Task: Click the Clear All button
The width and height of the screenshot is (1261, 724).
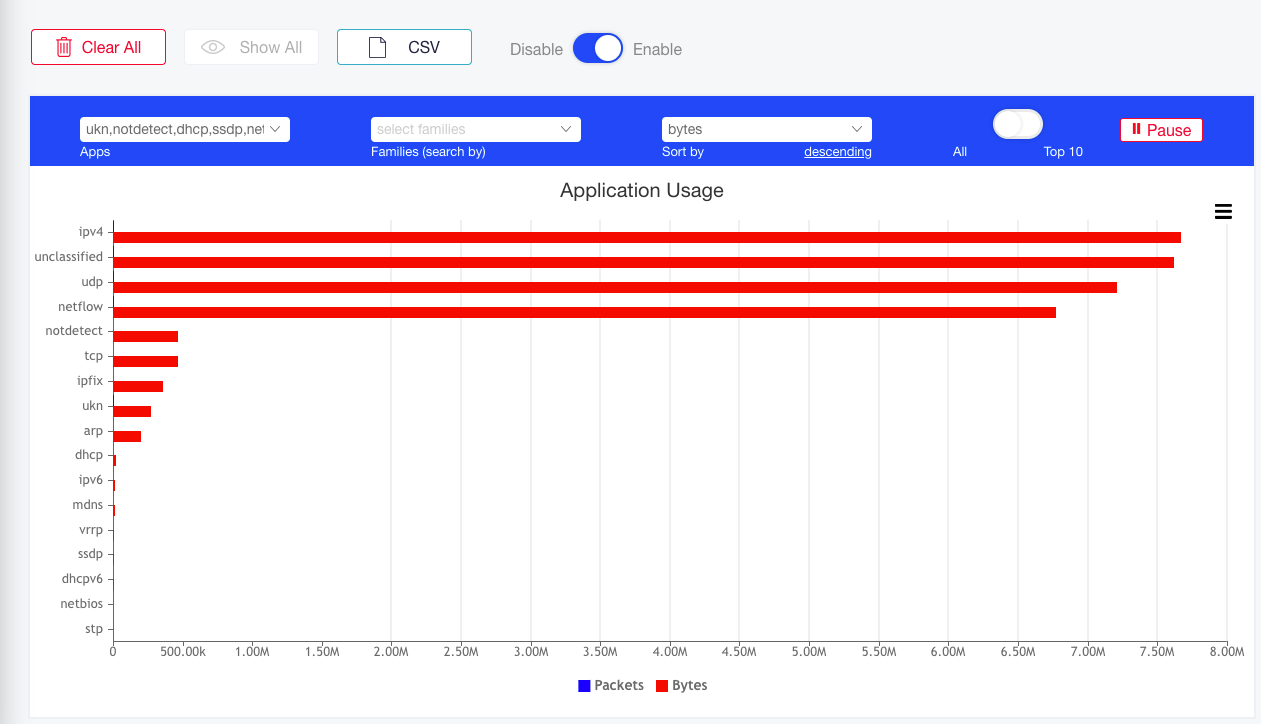Action: [98, 47]
